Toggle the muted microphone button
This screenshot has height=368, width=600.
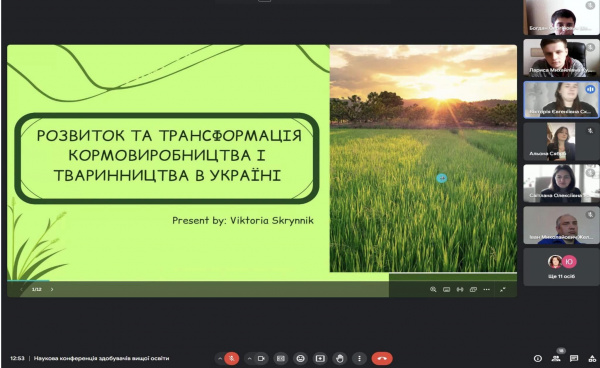[231, 358]
